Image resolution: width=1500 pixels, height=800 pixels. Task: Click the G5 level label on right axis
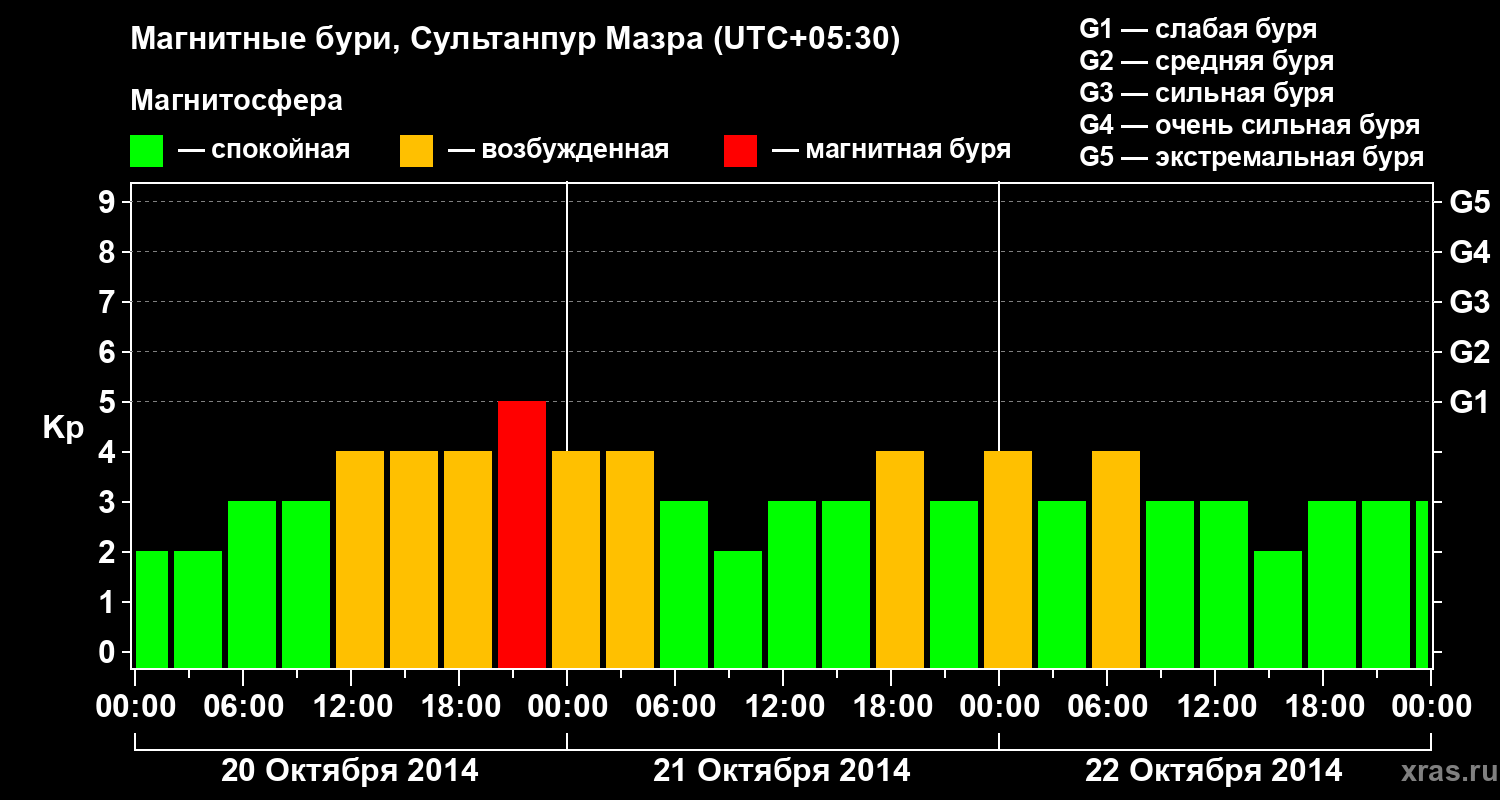point(1469,202)
